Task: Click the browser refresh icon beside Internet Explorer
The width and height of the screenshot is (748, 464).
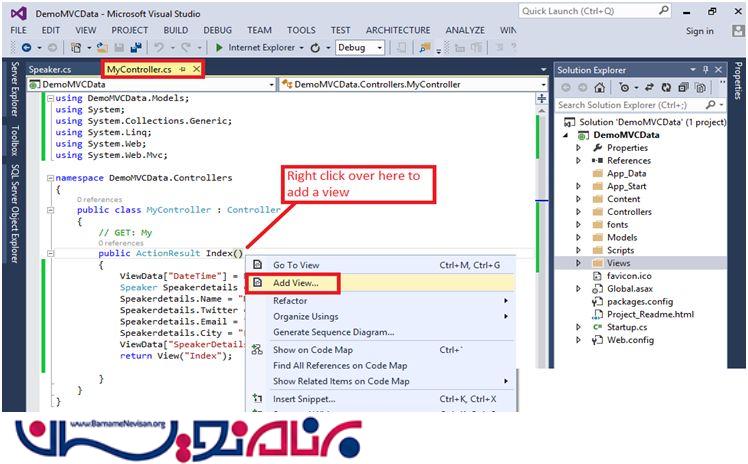Action: pos(314,48)
